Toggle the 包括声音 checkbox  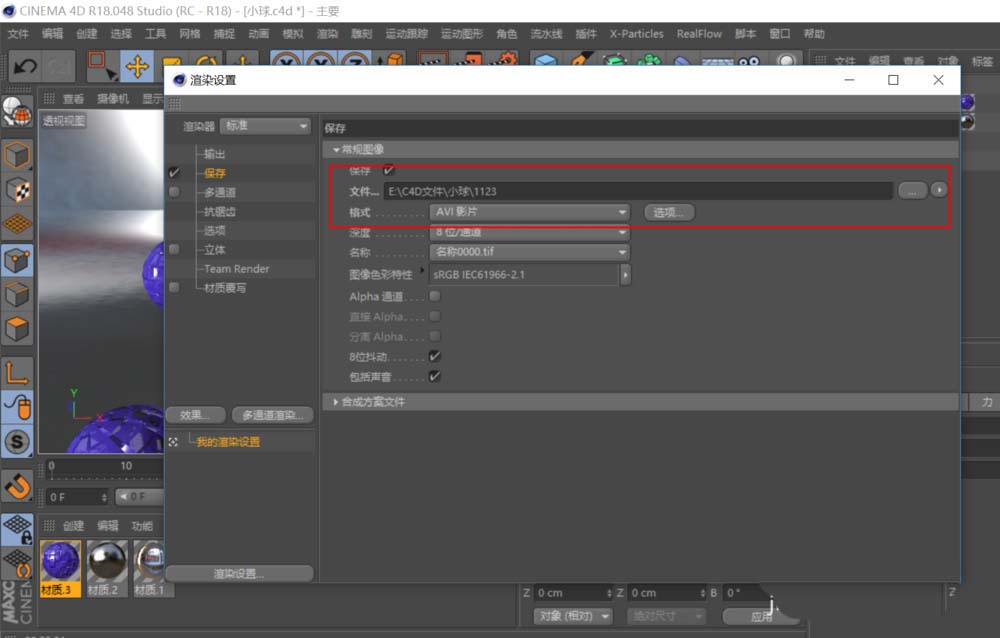pyautogui.click(x=435, y=376)
